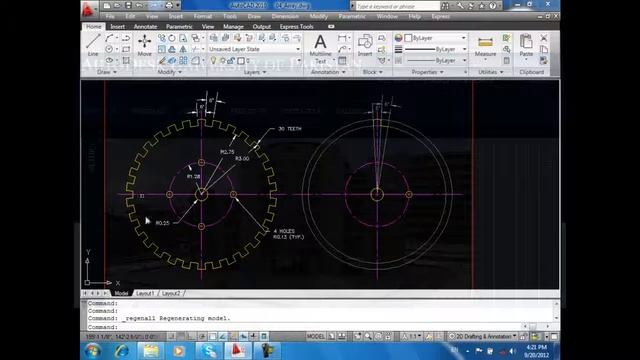Expand the Block panel
The image size is (640, 360).
click(x=373, y=72)
